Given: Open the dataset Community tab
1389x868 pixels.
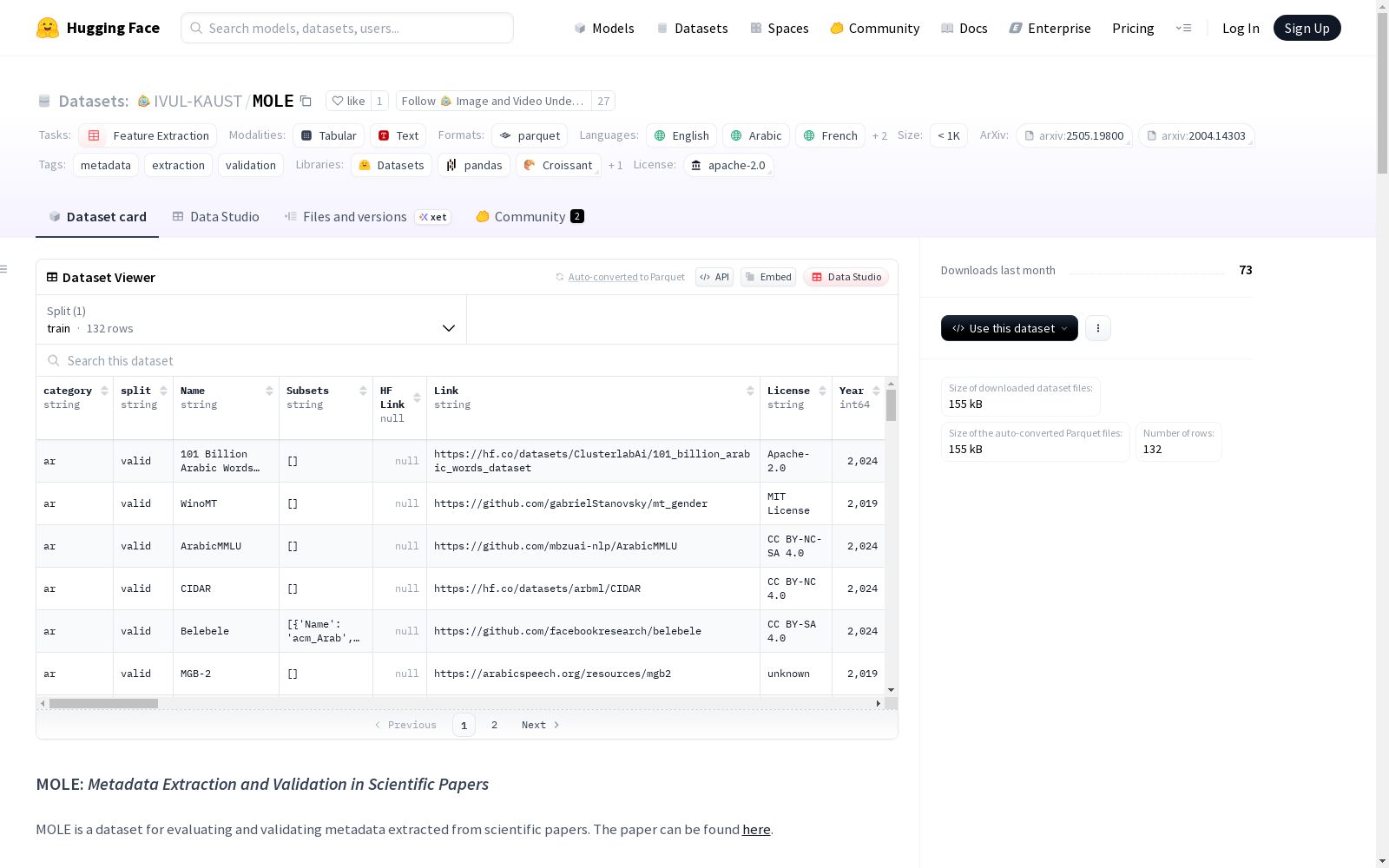Looking at the screenshot, I should pos(530,217).
